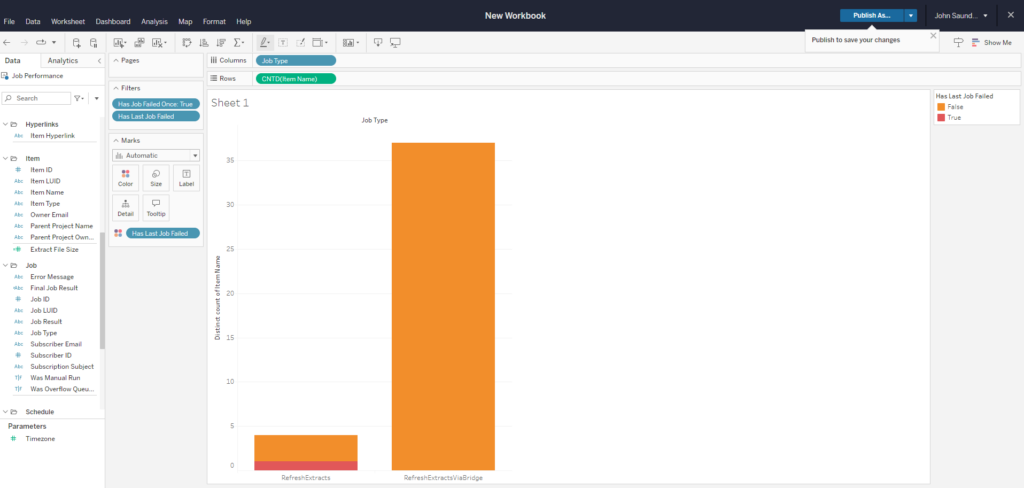Dismiss the Publish to save changes tooltip
1024x488 pixels.
click(933, 36)
